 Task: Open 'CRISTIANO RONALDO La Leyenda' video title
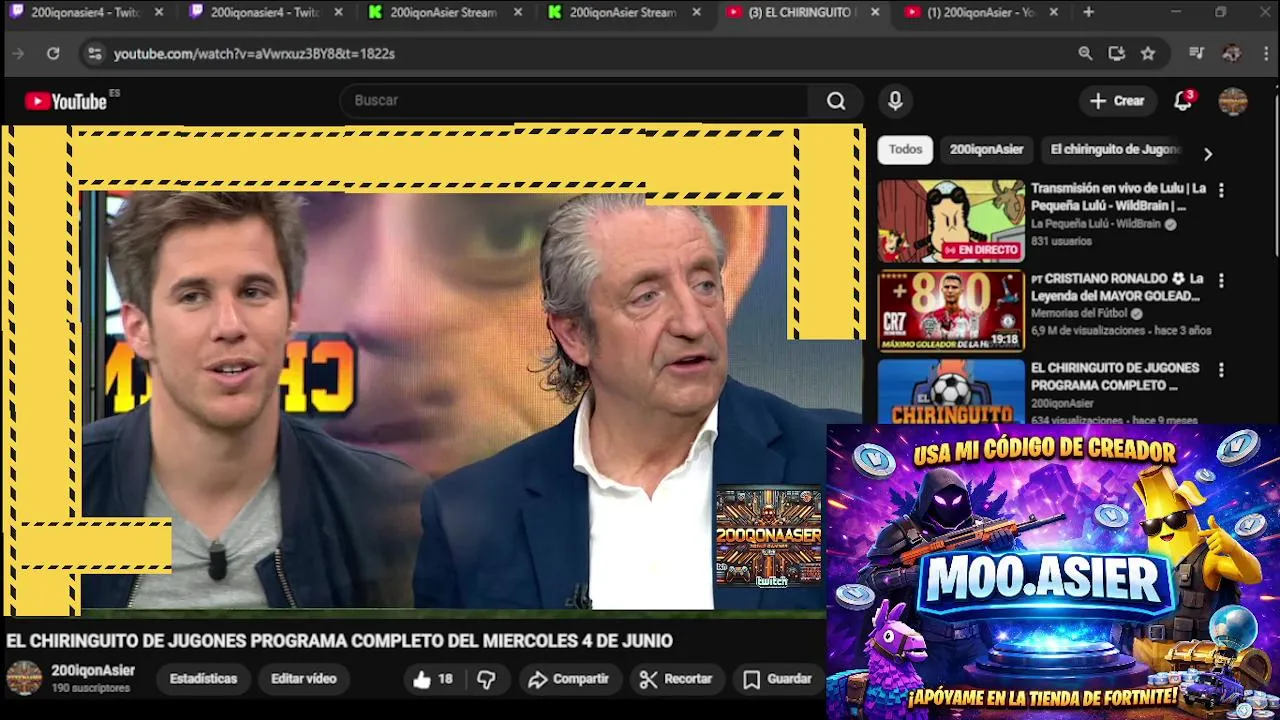pyautogui.click(x=1117, y=287)
